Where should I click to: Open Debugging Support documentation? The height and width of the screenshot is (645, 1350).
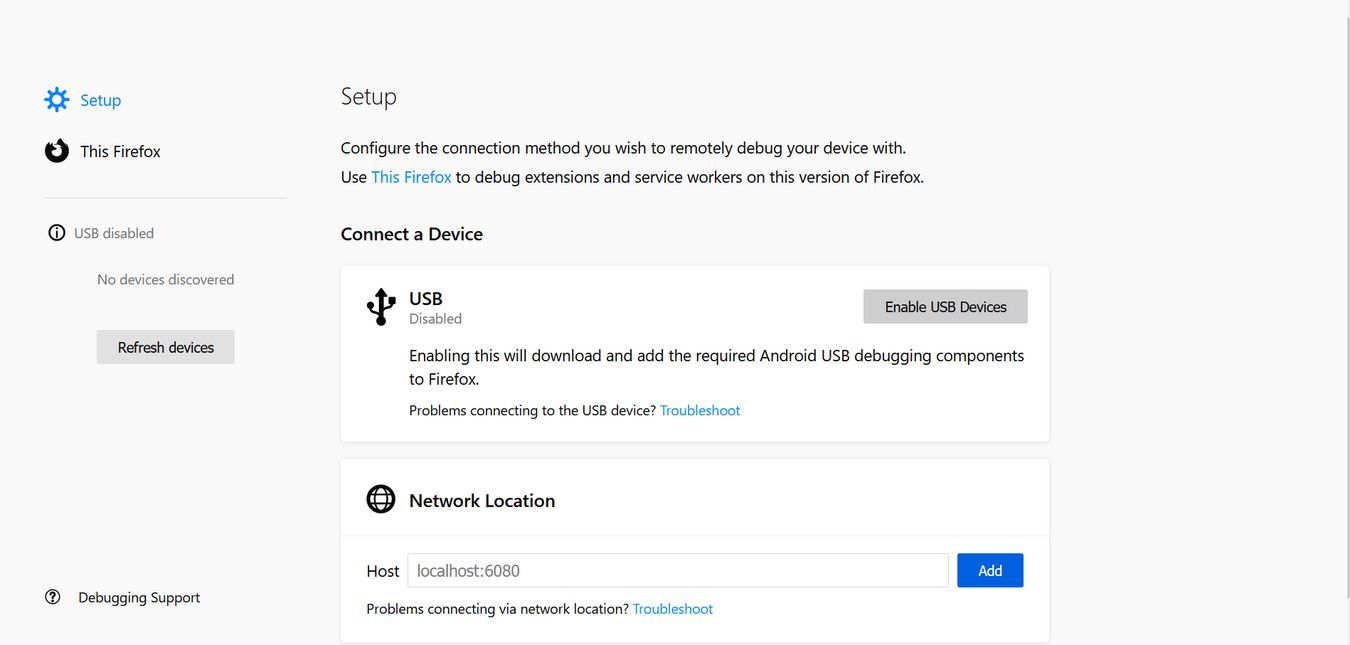coord(138,596)
